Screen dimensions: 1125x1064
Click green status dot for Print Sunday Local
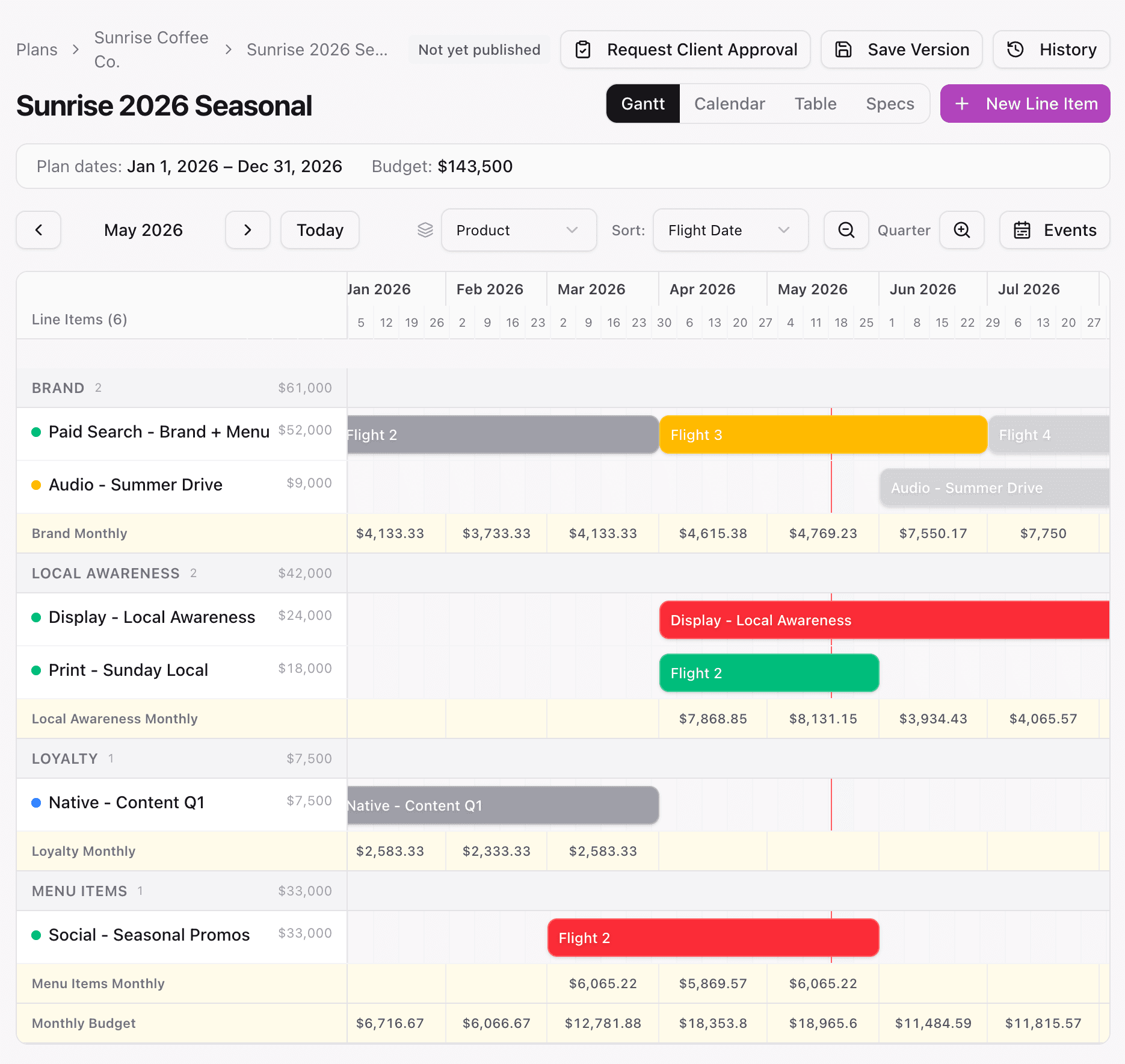click(36, 670)
